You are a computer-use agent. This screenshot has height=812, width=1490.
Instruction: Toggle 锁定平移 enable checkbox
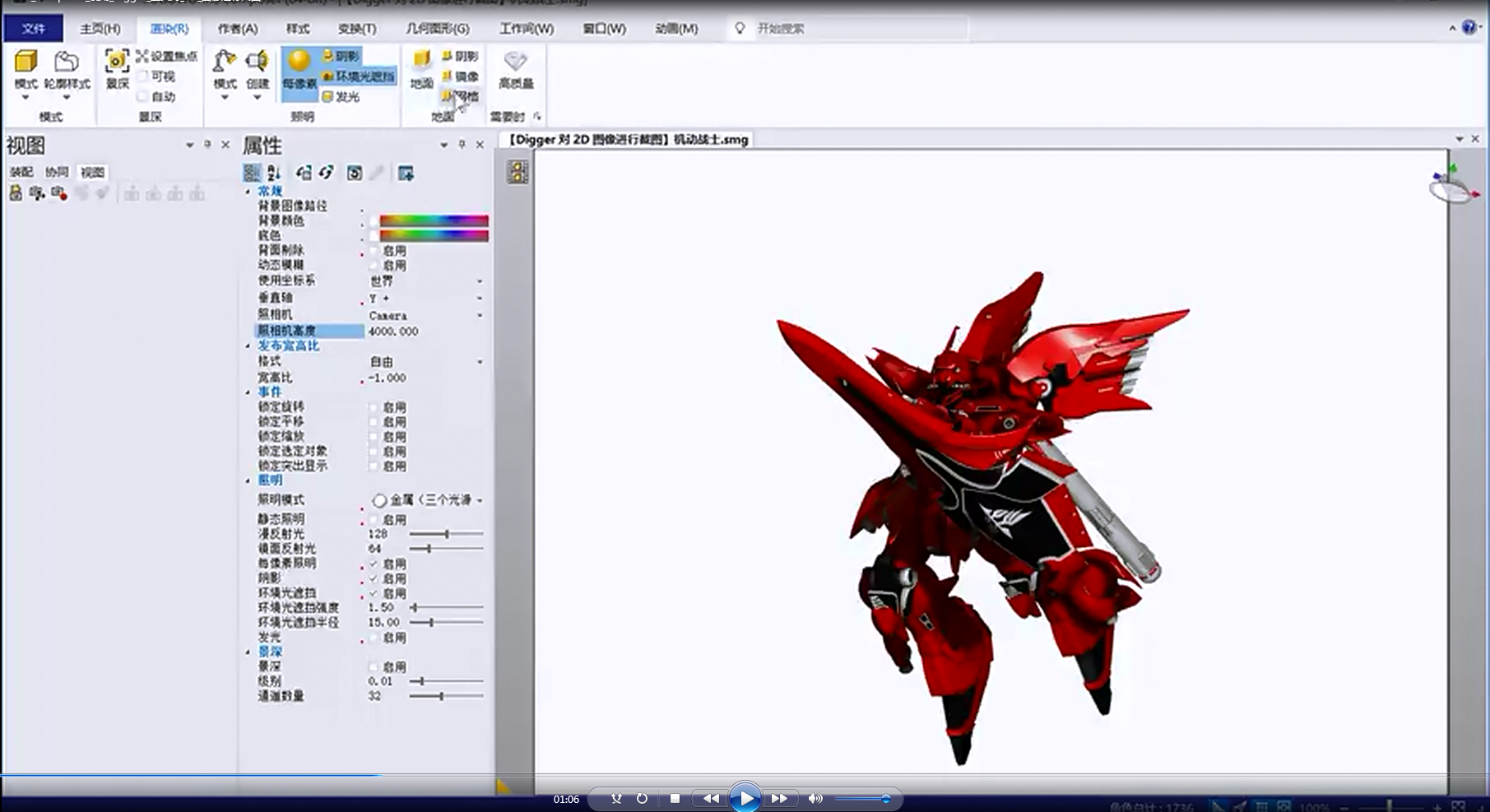pos(374,422)
